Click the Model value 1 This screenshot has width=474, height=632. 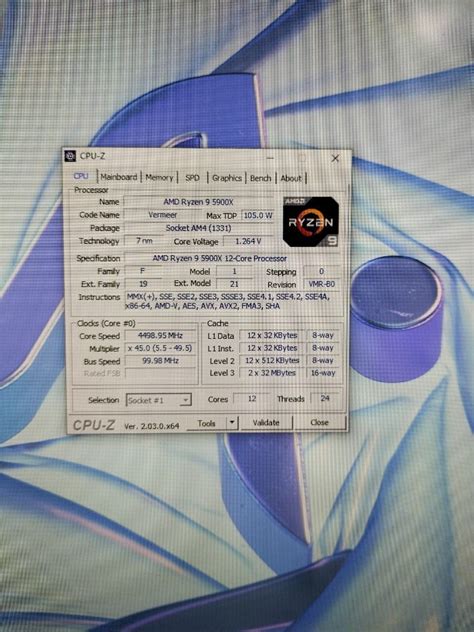click(x=234, y=271)
